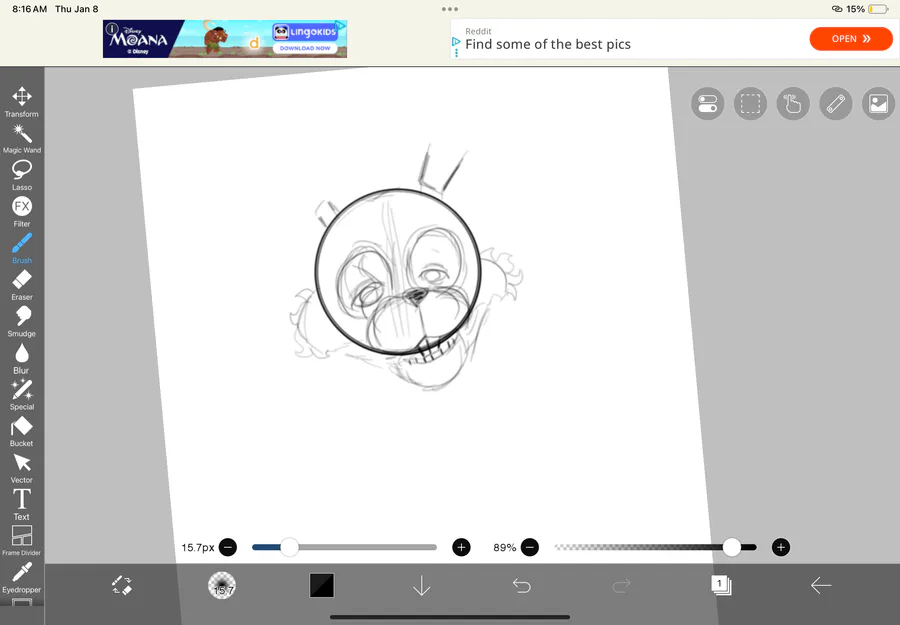The height and width of the screenshot is (625, 900).
Task: Swap brush and eraser in bottom bar
Action: coord(122,585)
